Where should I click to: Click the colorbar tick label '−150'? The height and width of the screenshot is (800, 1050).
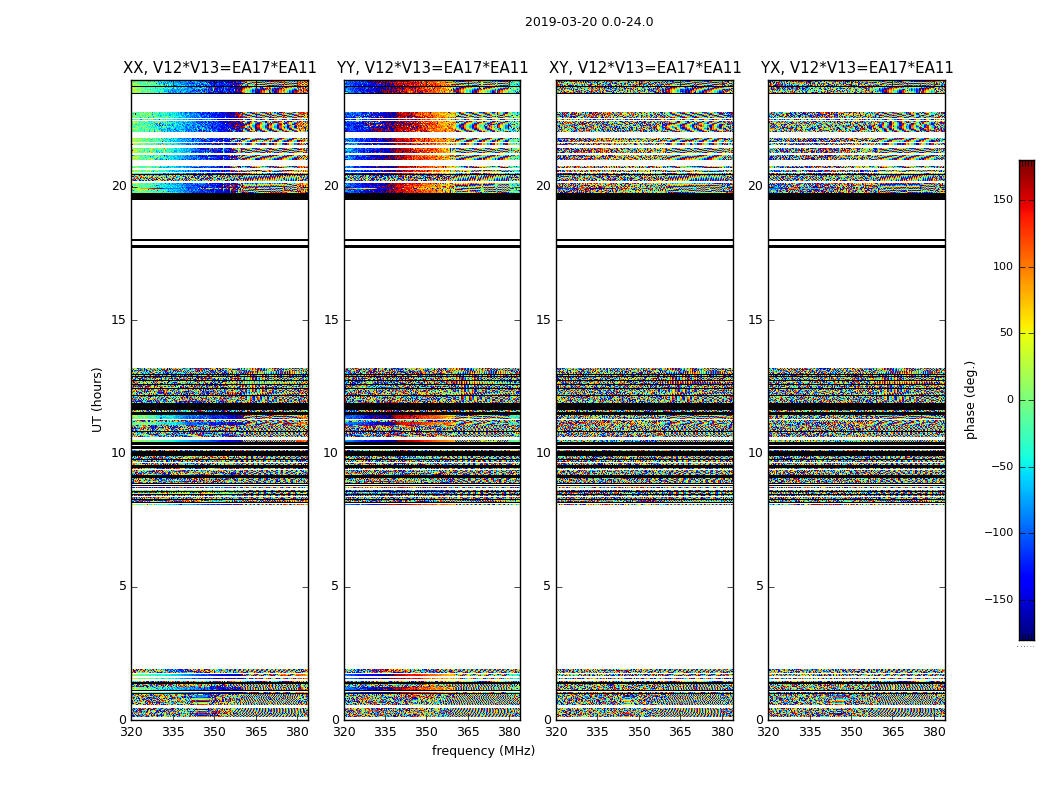(x=998, y=600)
